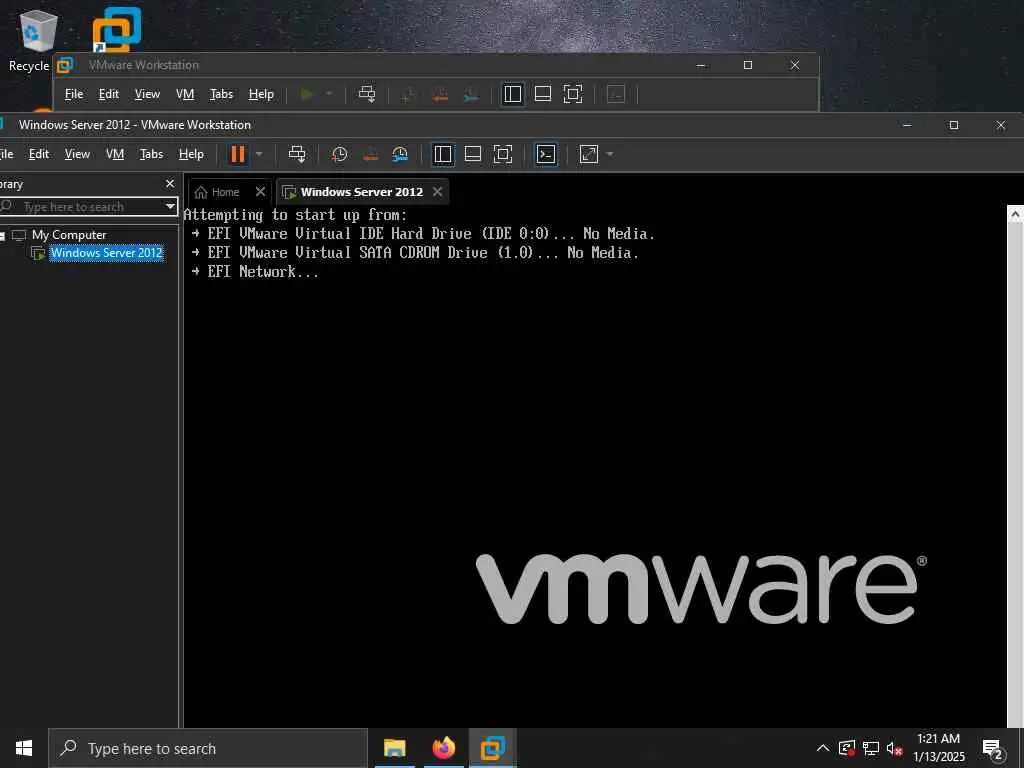Click the network tray icon
This screenshot has height=768, width=1024.
(x=871, y=748)
